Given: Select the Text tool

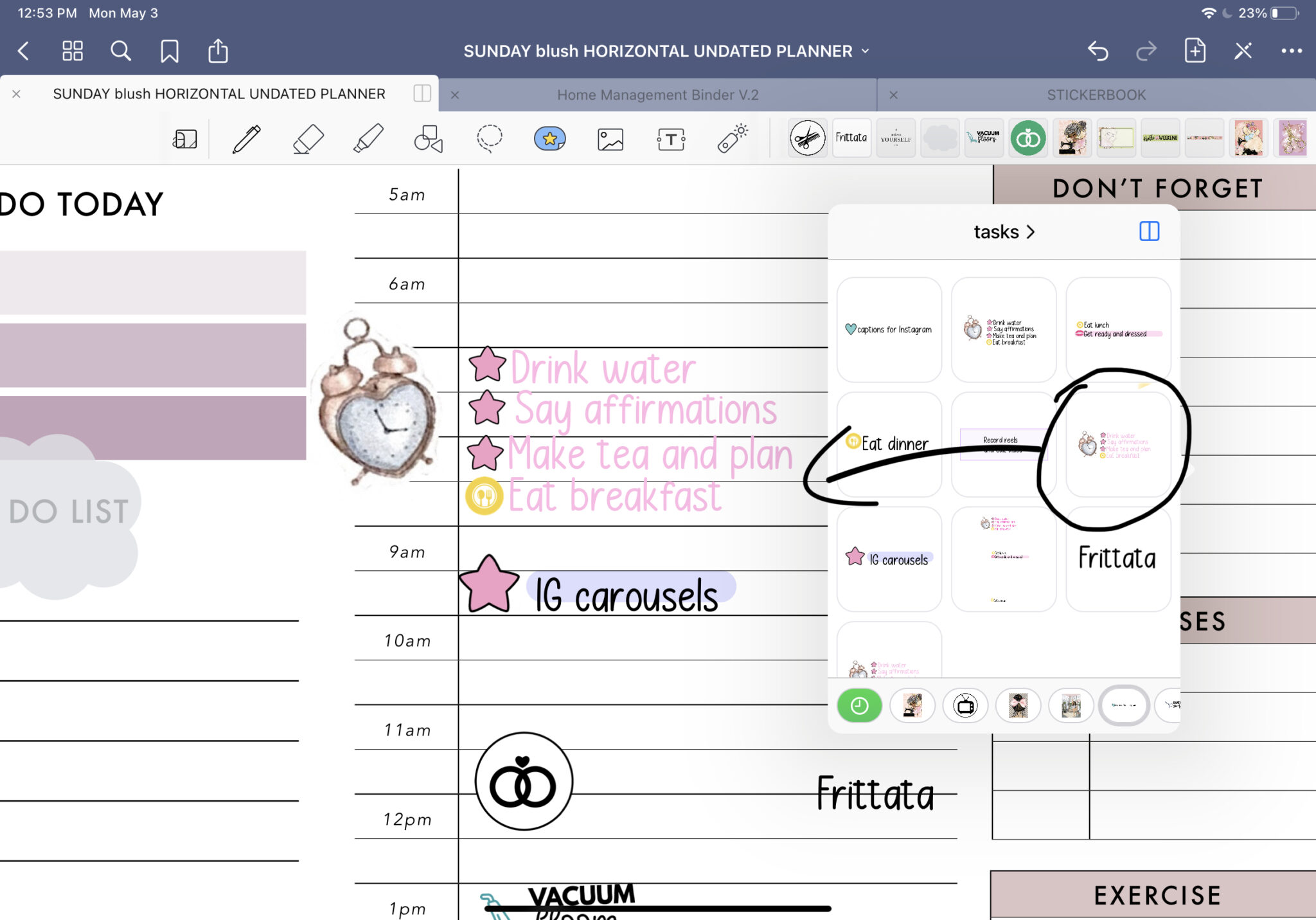Looking at the screenshot, I should click(x=670, y=138).
